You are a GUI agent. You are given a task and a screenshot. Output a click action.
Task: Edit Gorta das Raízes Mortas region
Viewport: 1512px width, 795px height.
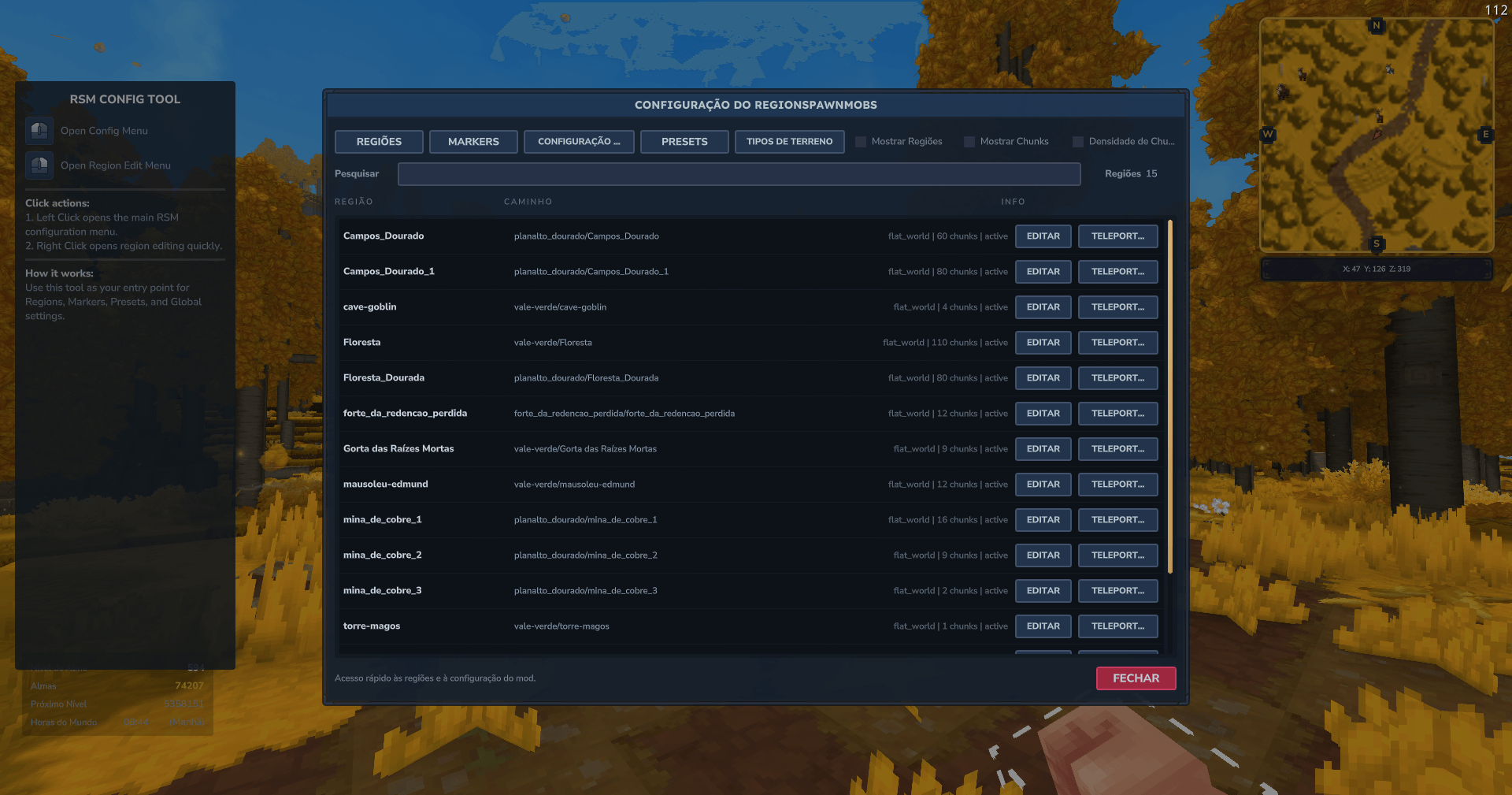pos(1043,449)
